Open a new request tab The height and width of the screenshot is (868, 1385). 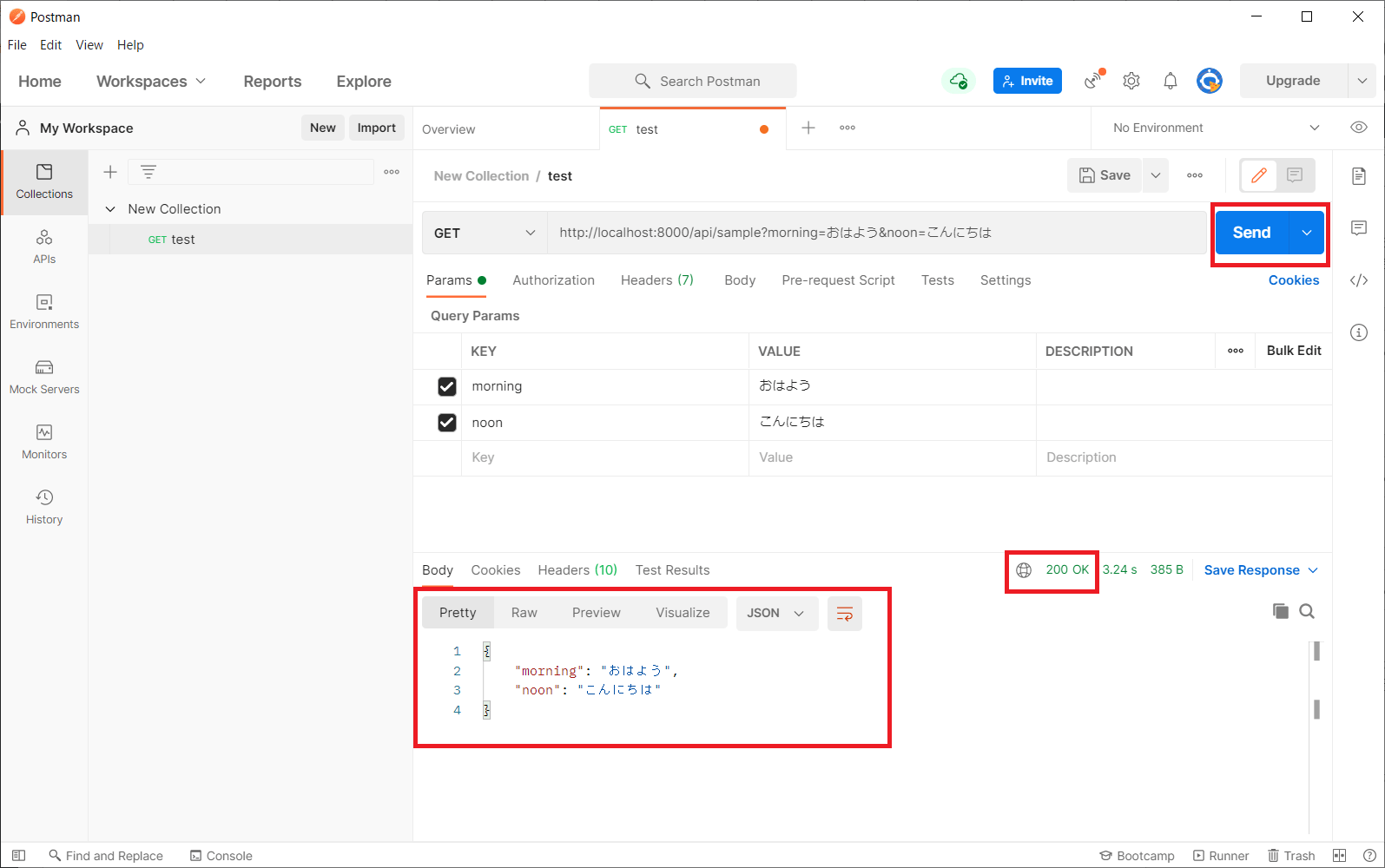tap(808, 128)
